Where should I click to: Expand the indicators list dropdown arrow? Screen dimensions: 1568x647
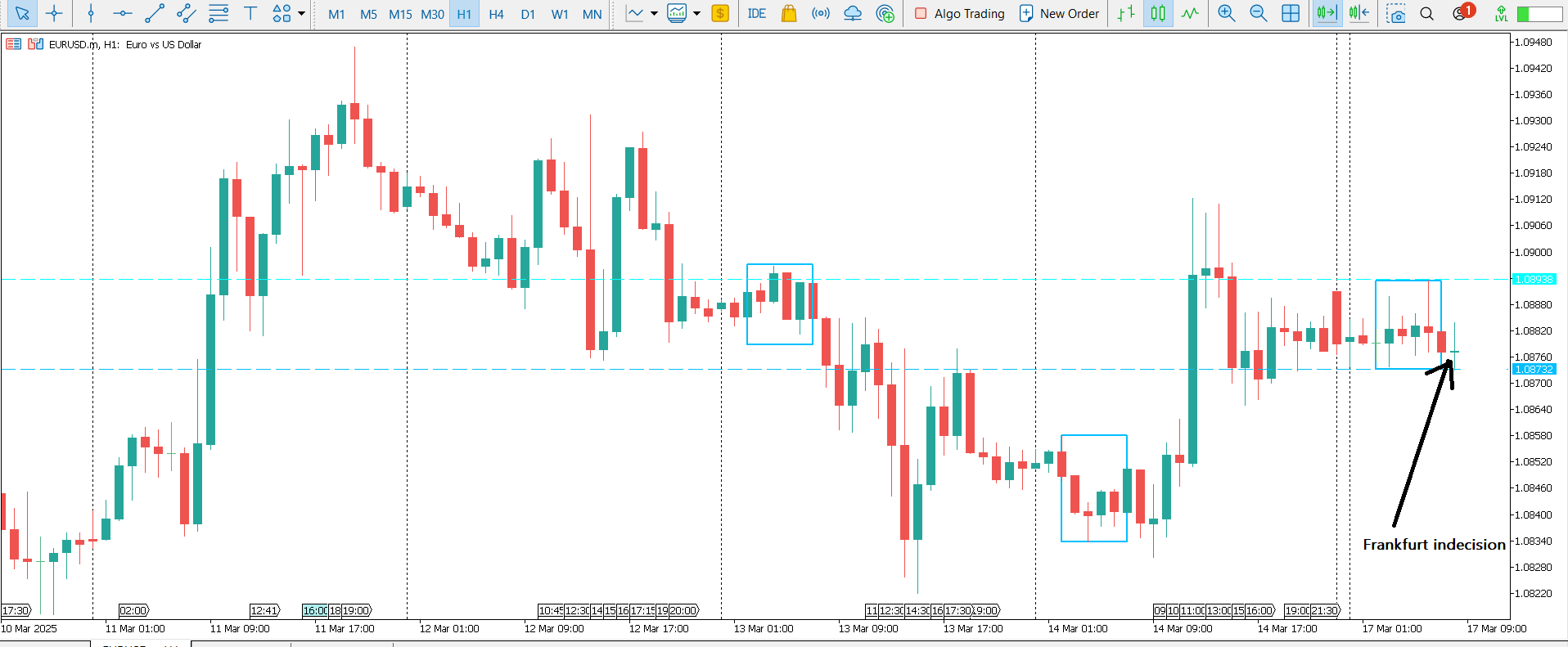click(696, 14)
